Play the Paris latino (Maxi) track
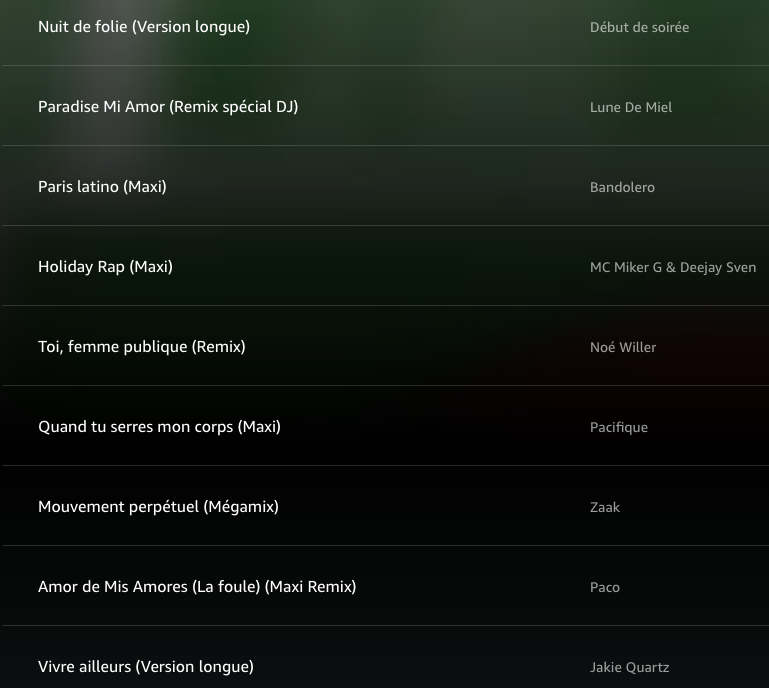The image size is (769, 688). pos(102,187)
